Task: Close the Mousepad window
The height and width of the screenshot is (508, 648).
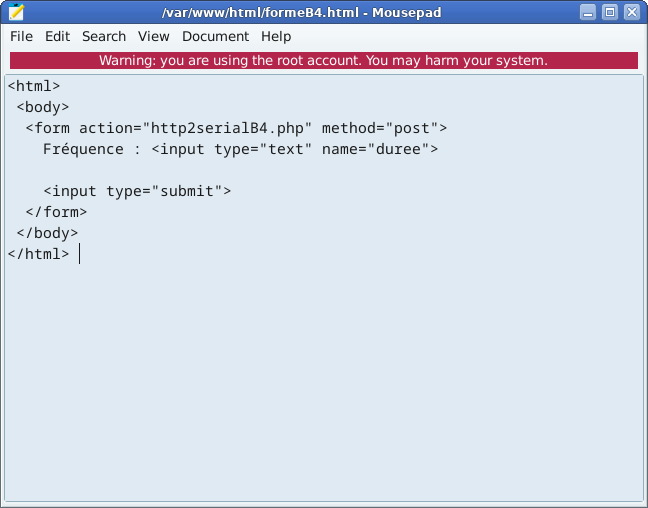Action: pos(631,12)
